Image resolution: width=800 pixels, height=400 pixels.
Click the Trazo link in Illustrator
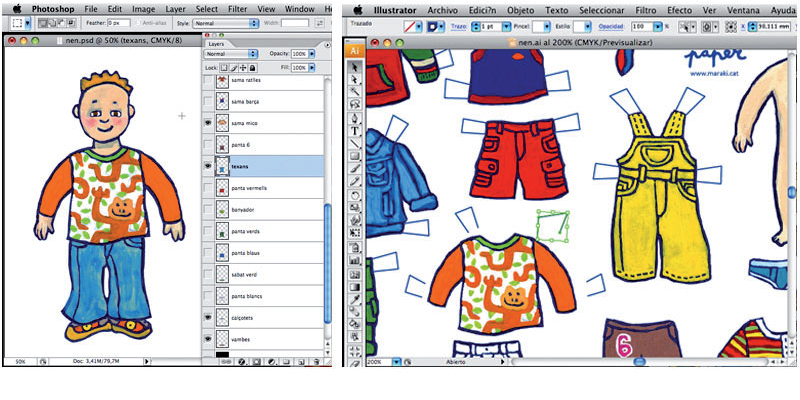click(x=459, y=27)
